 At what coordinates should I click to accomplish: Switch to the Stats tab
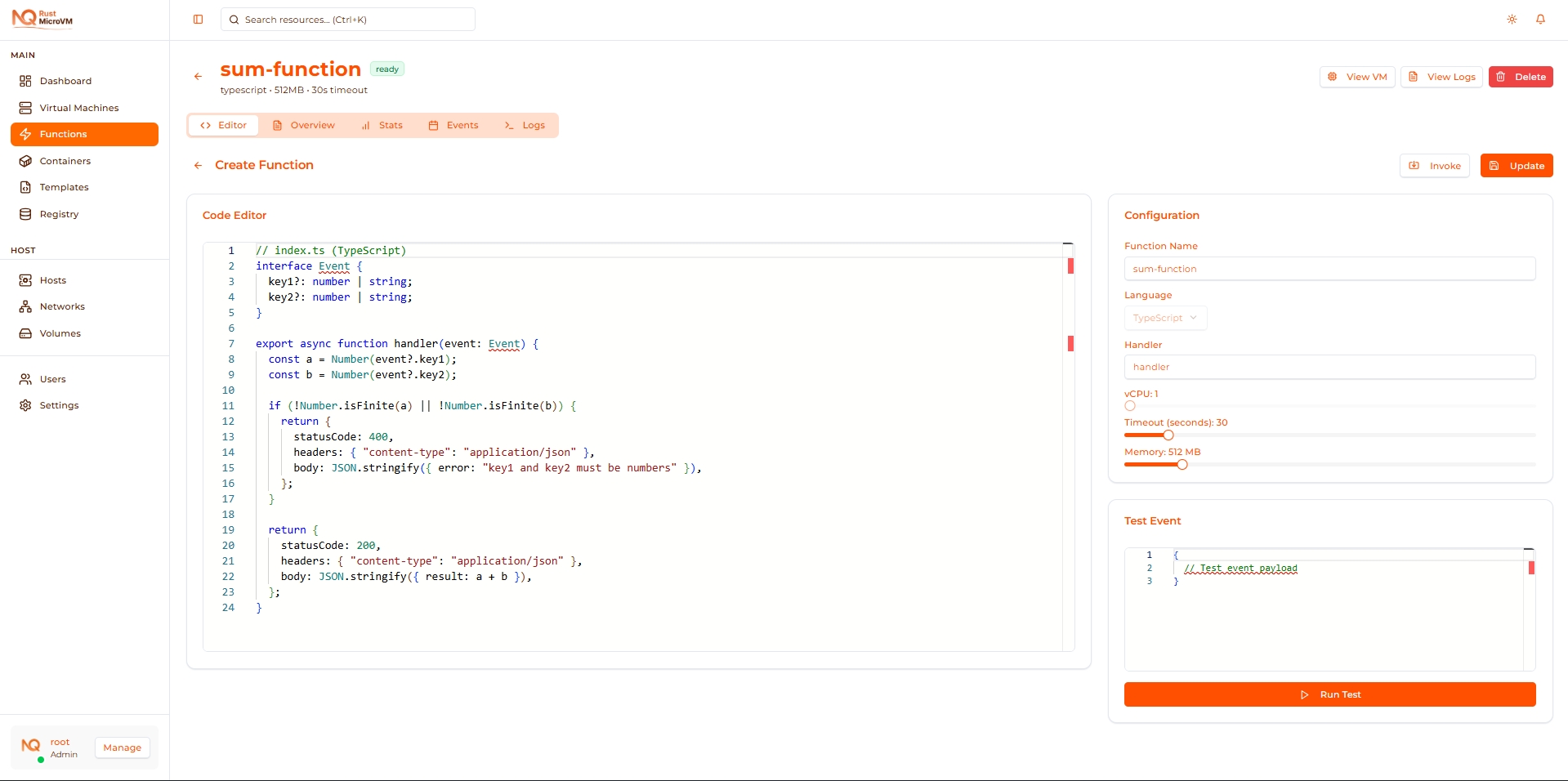pos(383,125)
